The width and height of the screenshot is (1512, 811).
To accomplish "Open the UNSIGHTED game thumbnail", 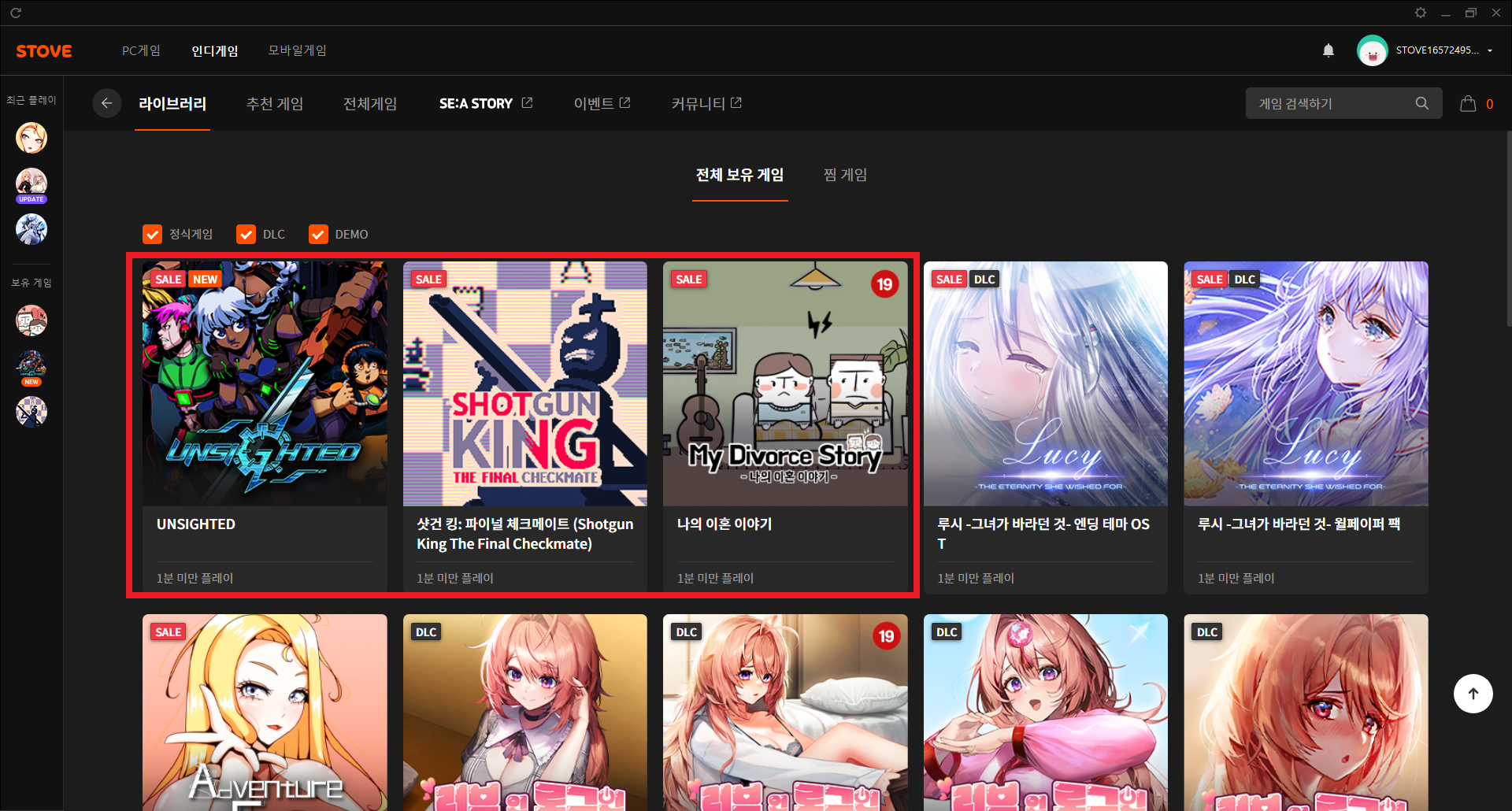I will click(265, 383).
